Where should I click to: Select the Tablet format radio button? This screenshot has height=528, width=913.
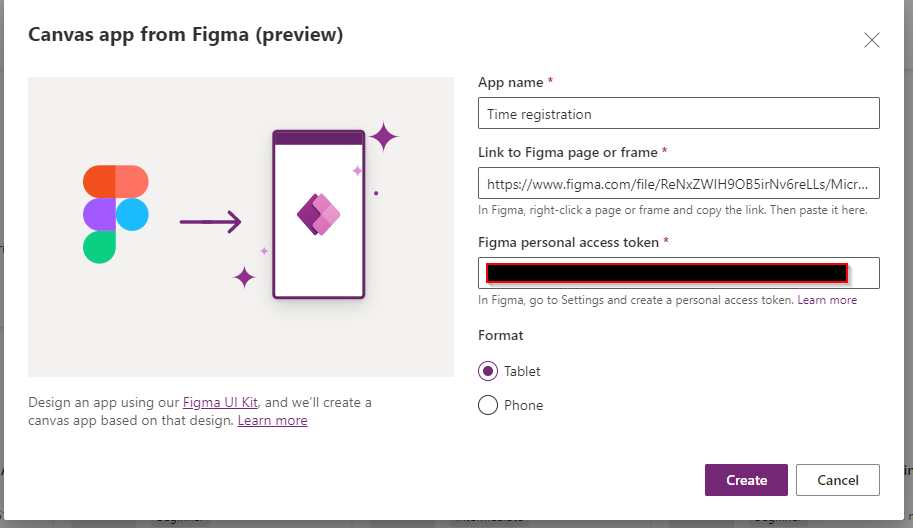pos(488,371)
